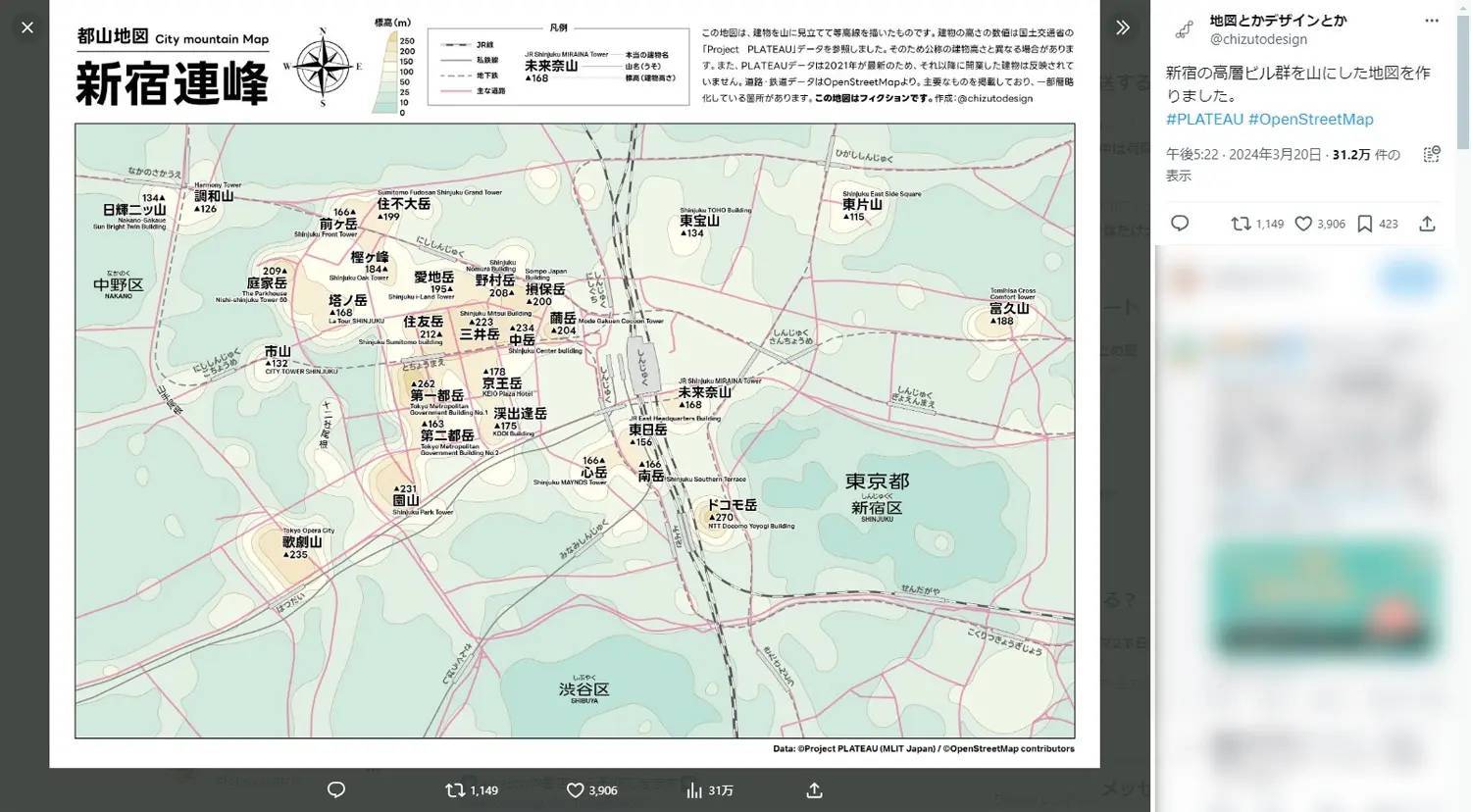Click the 東京都 label on the map

pos(877,482)
